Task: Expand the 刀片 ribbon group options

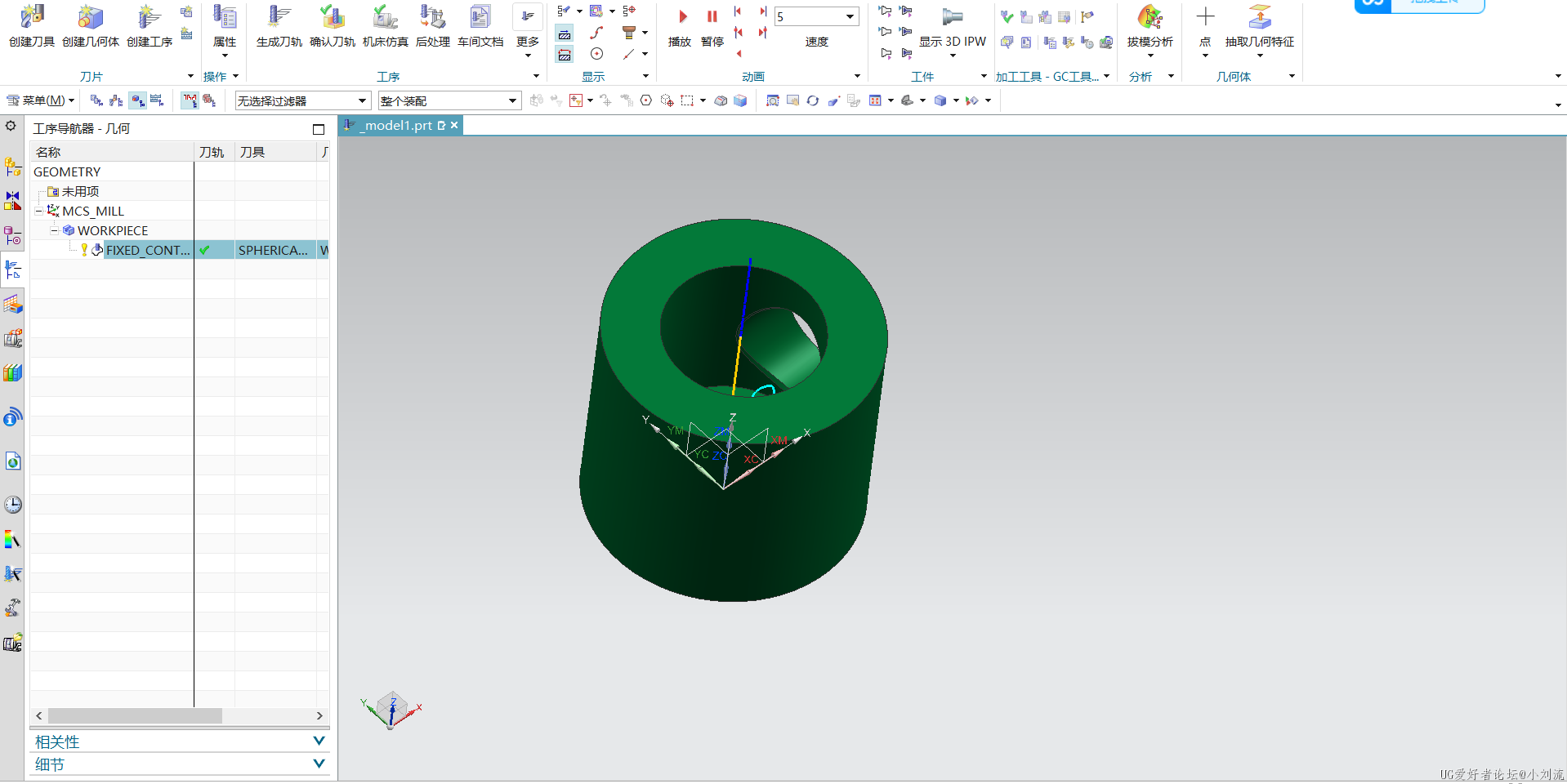Action: pos(190,76)
